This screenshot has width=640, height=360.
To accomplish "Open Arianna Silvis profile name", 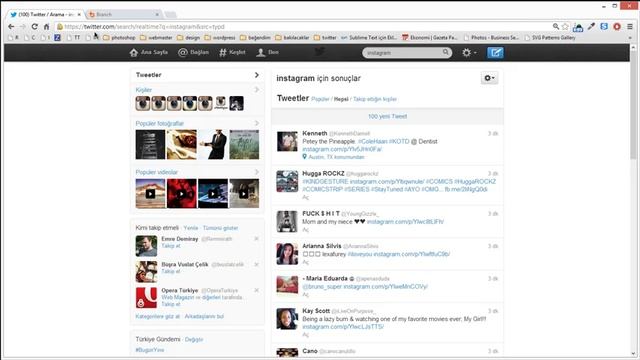I will [322, 246].
